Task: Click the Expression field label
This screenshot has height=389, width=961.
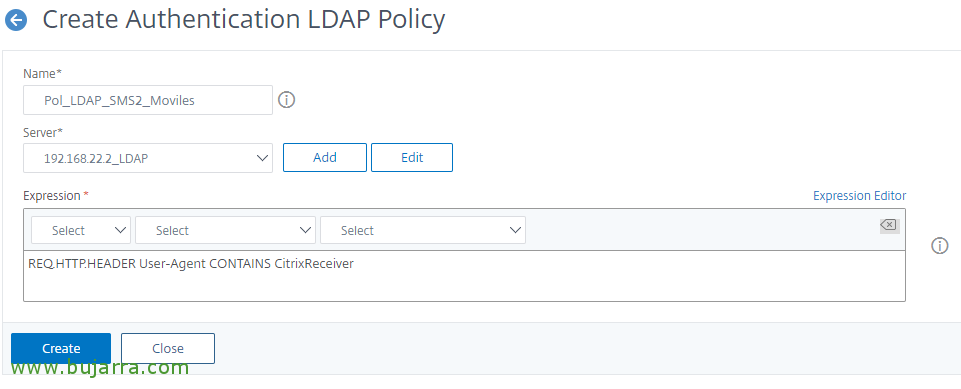Action: (56, 195)
